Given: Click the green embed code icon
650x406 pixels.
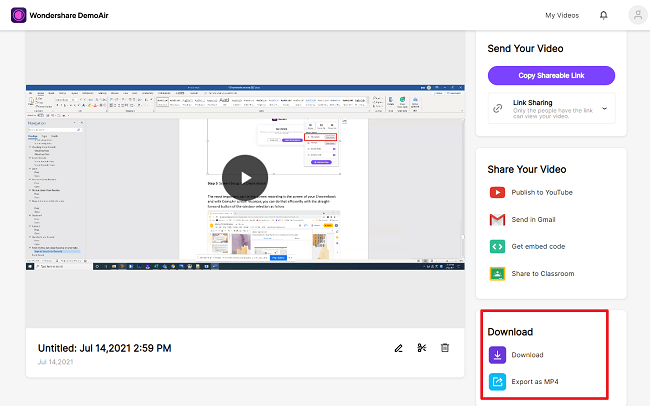Looking at the screenshot, I should coord(497,247).
